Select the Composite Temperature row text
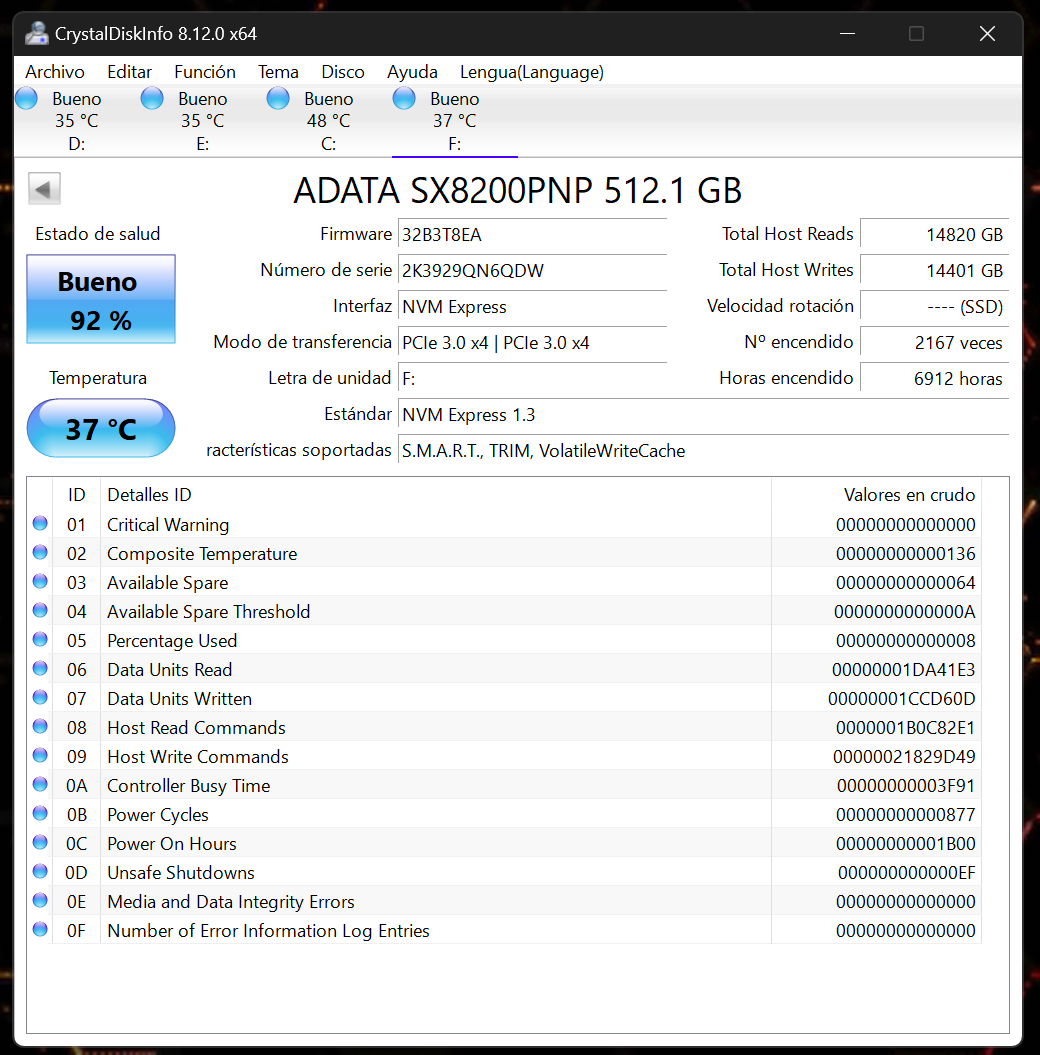Image resolution: width=1040 pixels, height=1055 pixels. 202,554
